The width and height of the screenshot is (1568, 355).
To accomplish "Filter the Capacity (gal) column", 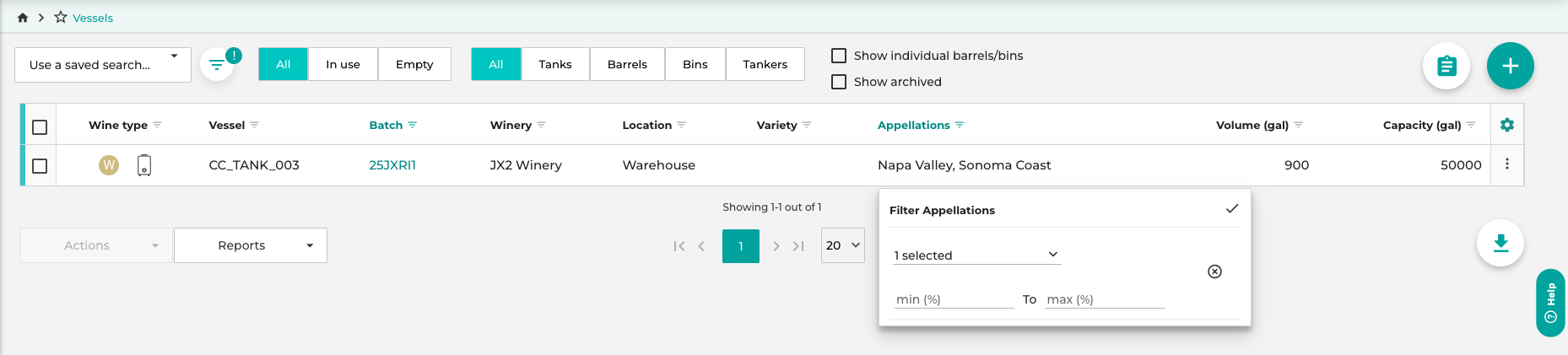I will tap(1471, 125).
